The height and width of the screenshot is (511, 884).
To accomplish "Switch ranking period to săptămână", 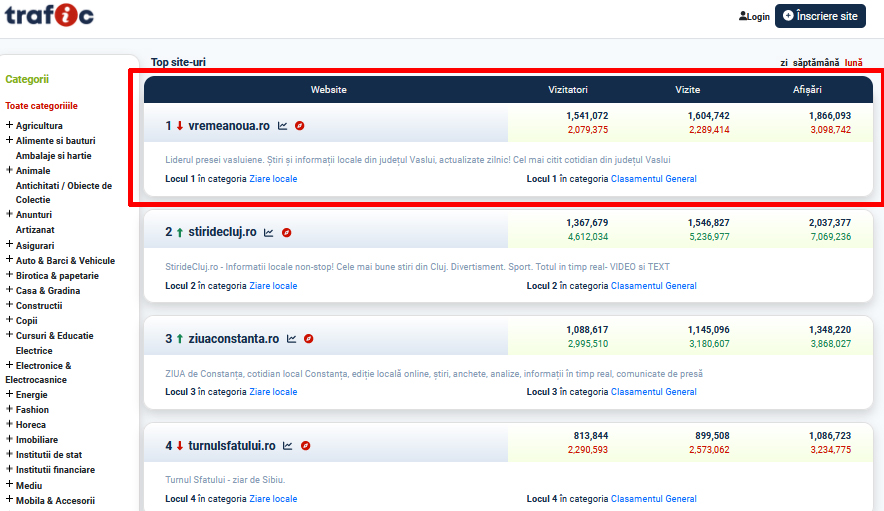I will click(x=816, y=63).
